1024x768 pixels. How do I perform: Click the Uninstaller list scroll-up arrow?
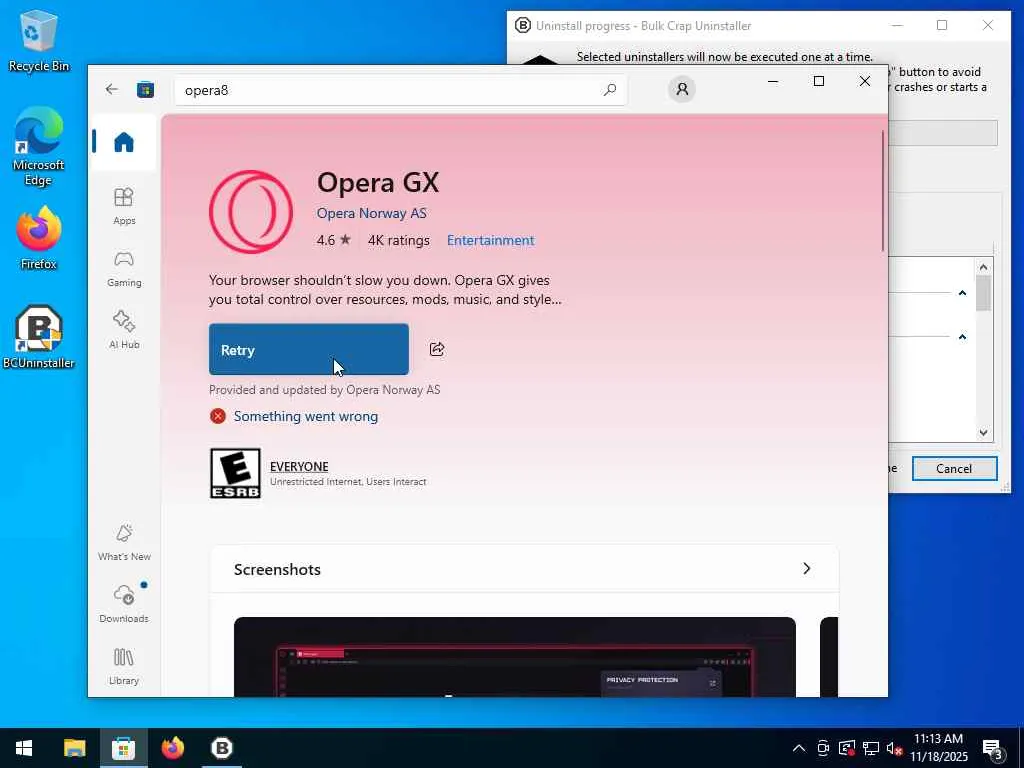984,266
